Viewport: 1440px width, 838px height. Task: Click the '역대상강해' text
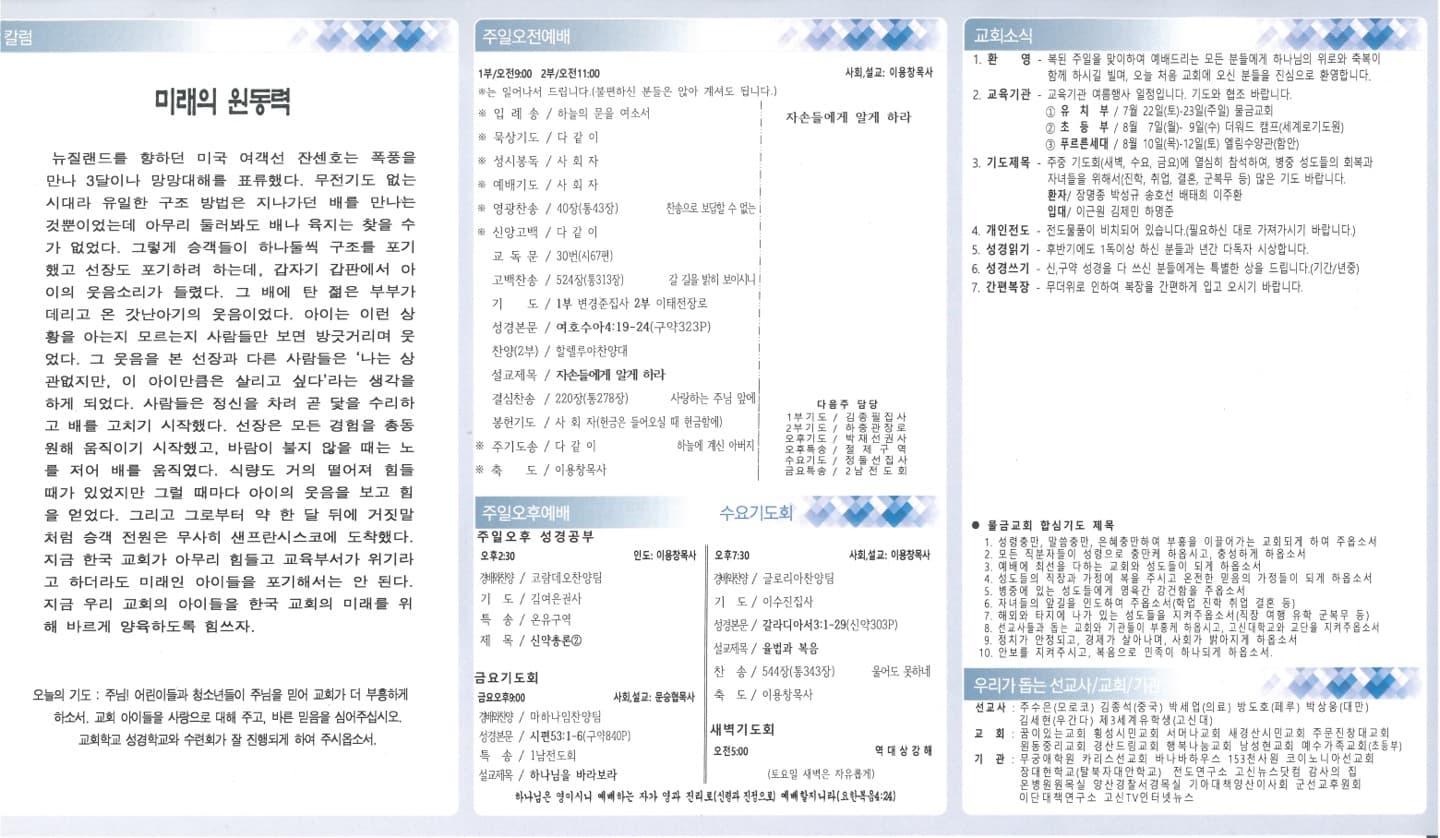tap(904, 750)
